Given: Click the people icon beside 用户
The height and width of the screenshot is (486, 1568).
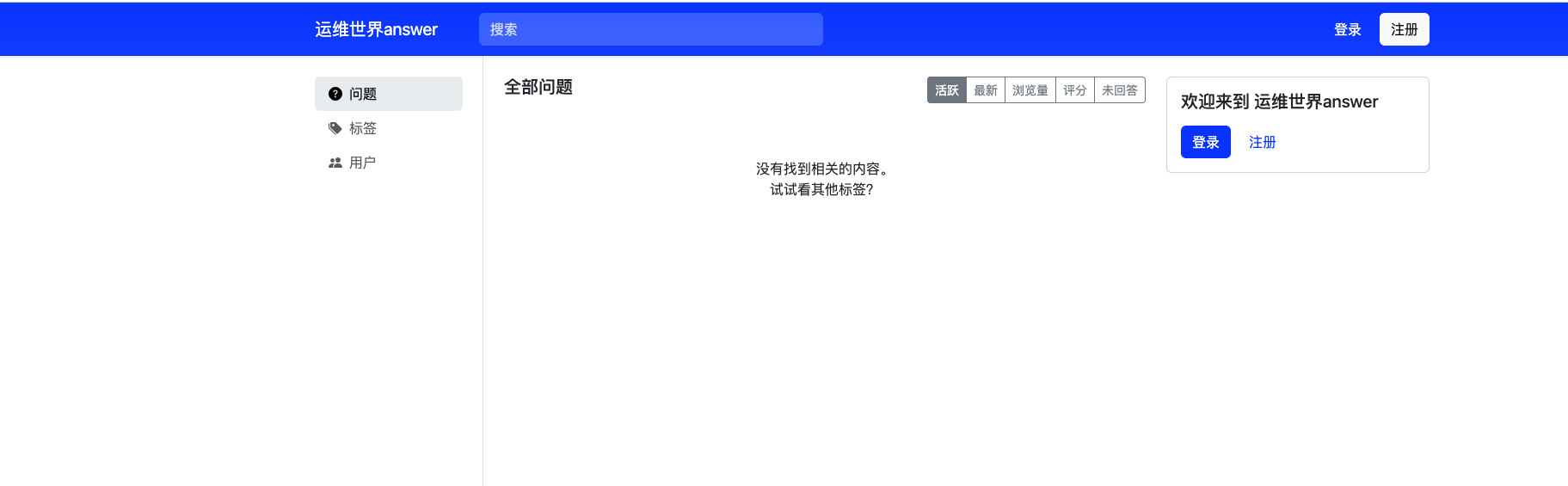Looking at the screenshot, I should [335, 163].
